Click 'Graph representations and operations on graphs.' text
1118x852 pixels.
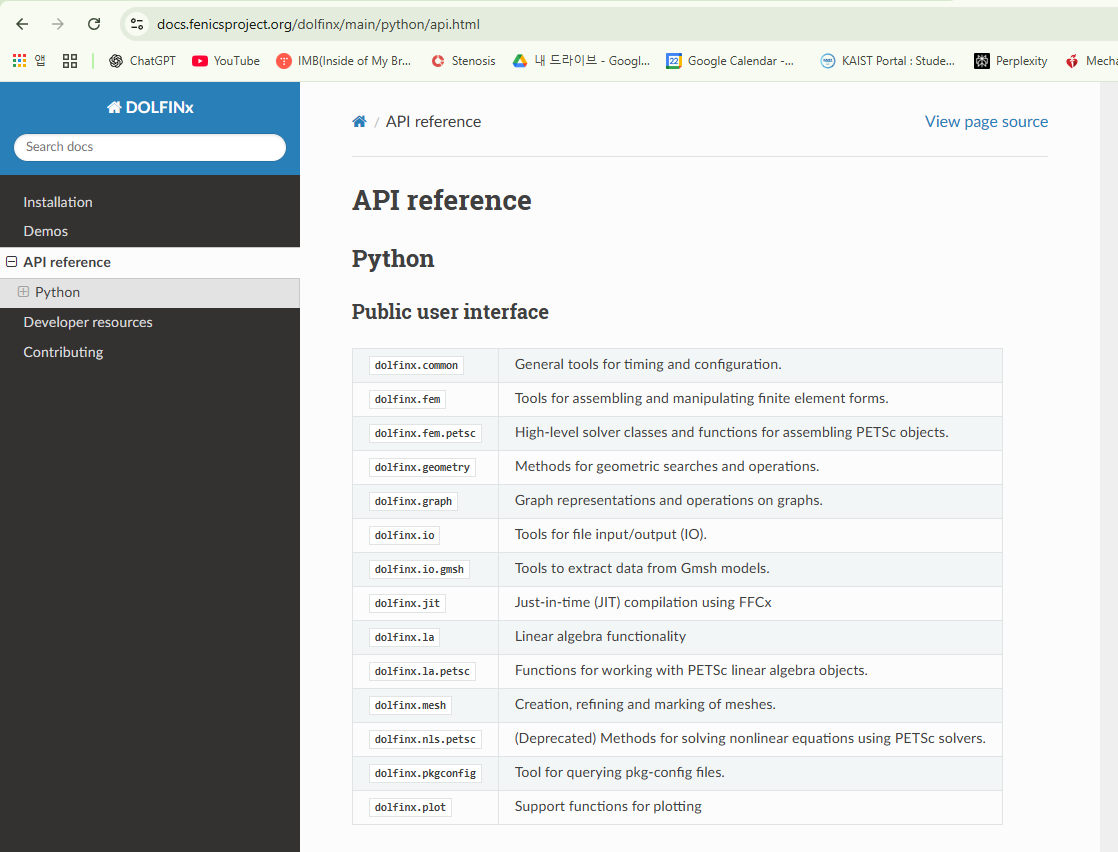pyautogui.click(x=669, y=501)
